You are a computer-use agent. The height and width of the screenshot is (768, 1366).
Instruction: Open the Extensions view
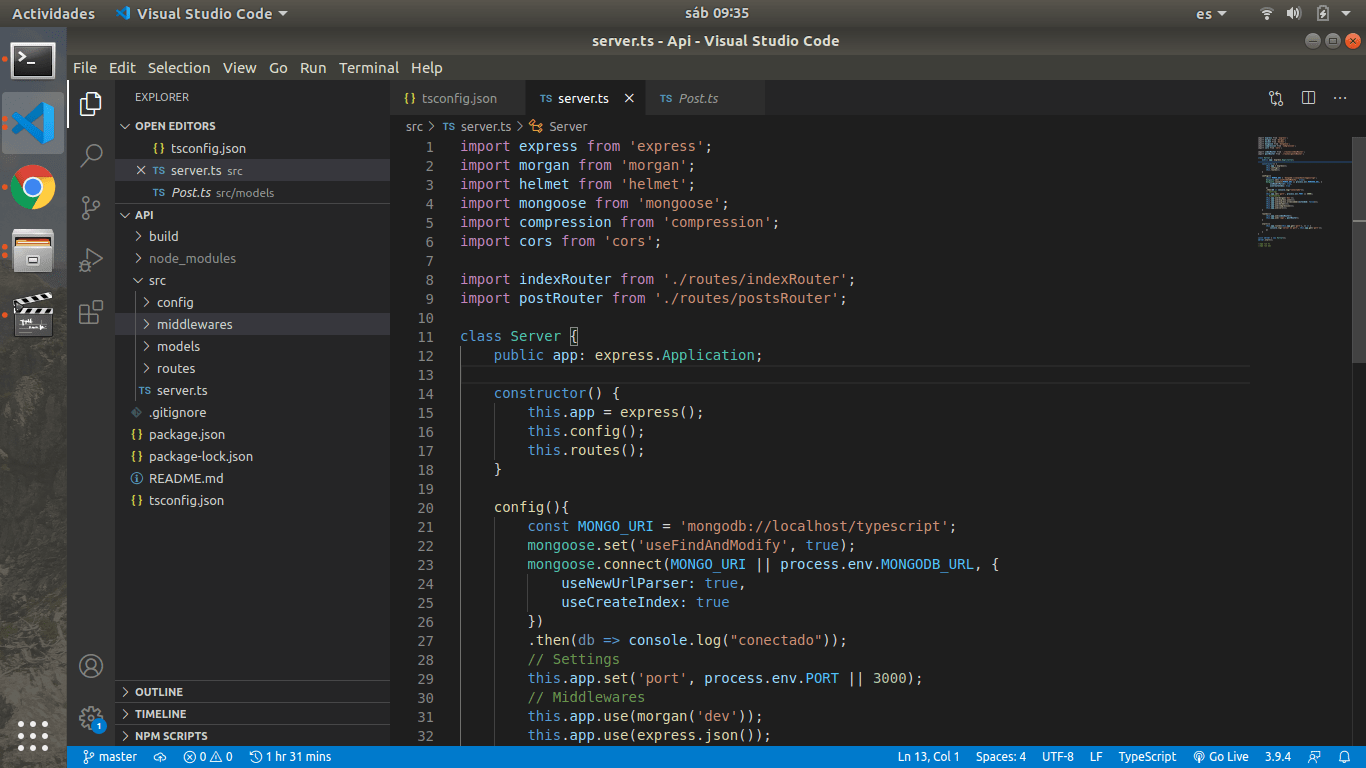[91, 312]
